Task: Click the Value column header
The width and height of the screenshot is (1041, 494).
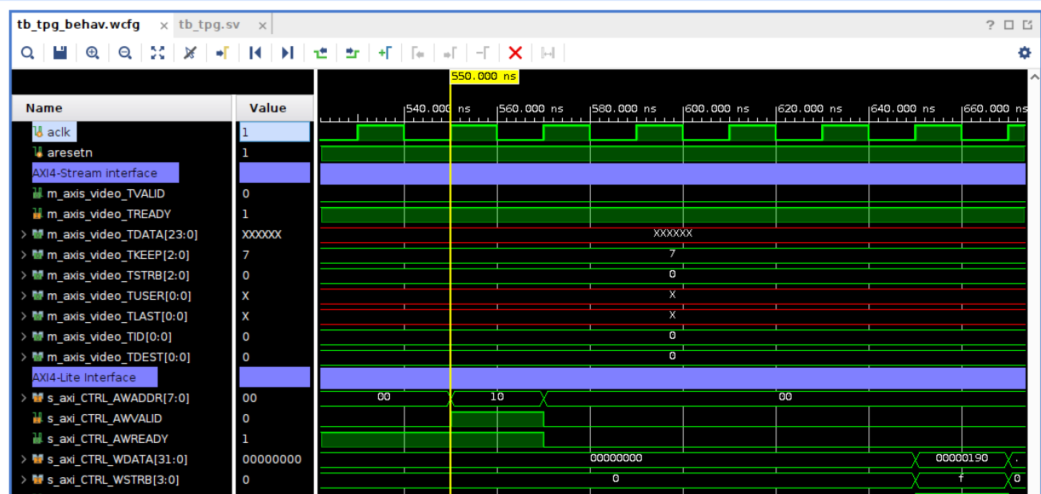Action: [x=275, y=108]
